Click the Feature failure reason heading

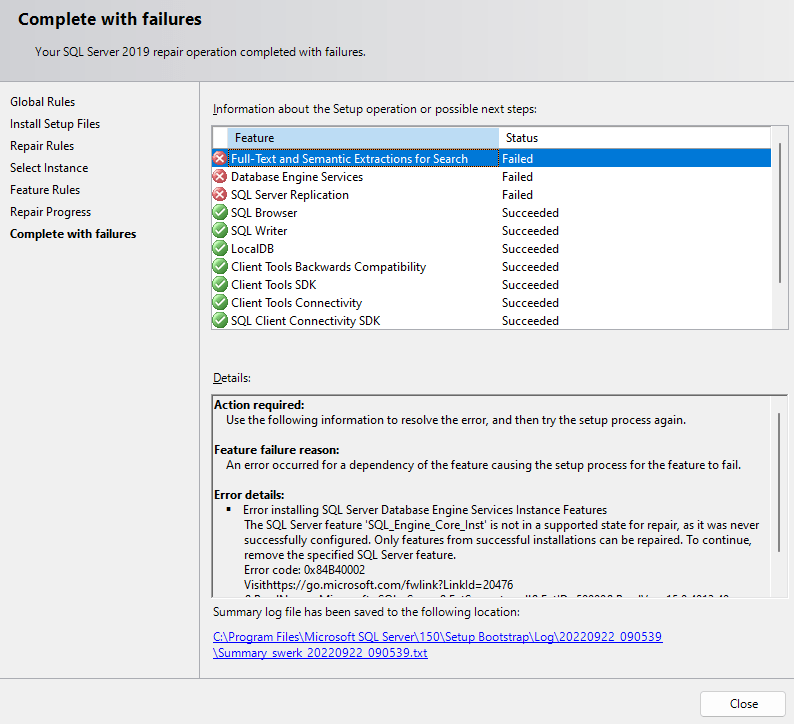click(276, 450)
